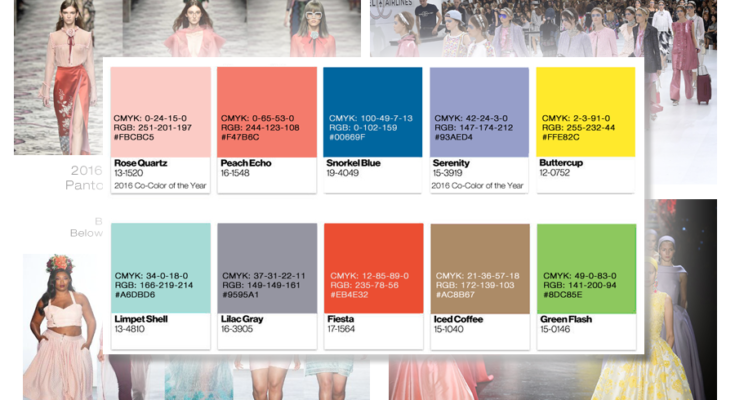
Task: Click hex value #FFE82C
Action: tap(560, 137)
